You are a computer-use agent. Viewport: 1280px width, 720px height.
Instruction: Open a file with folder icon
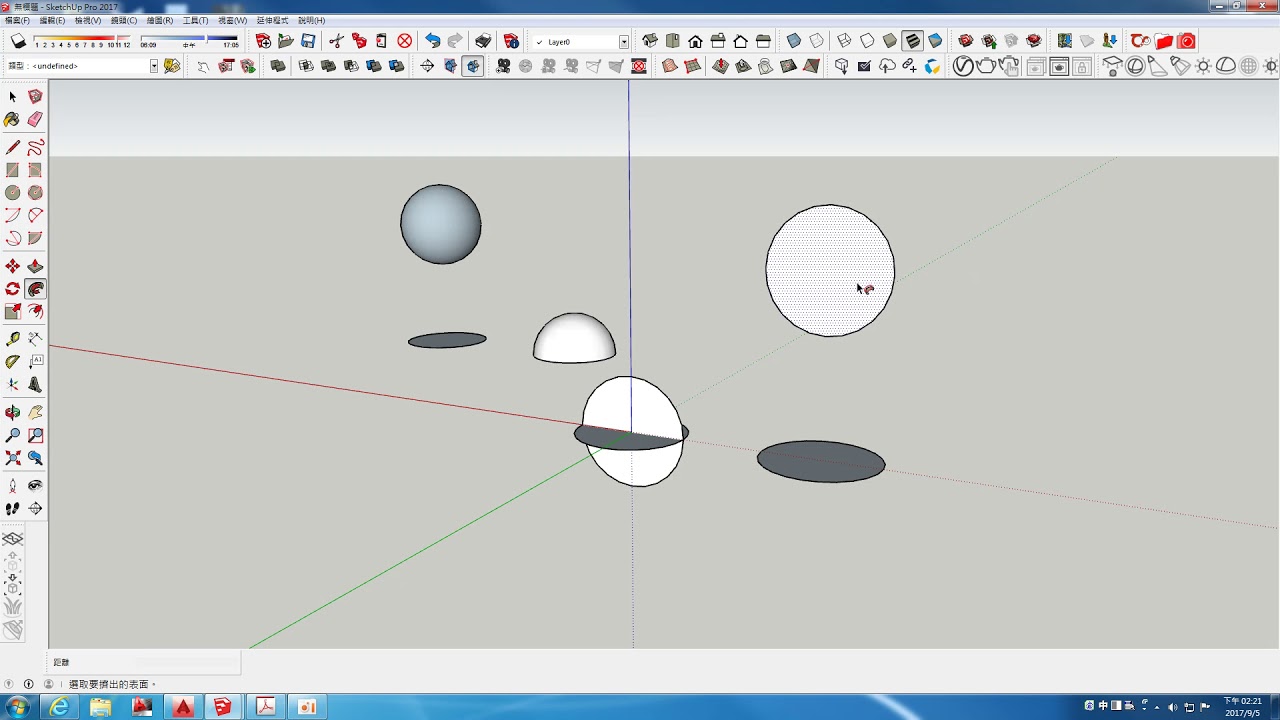click(x=285, y=41)
